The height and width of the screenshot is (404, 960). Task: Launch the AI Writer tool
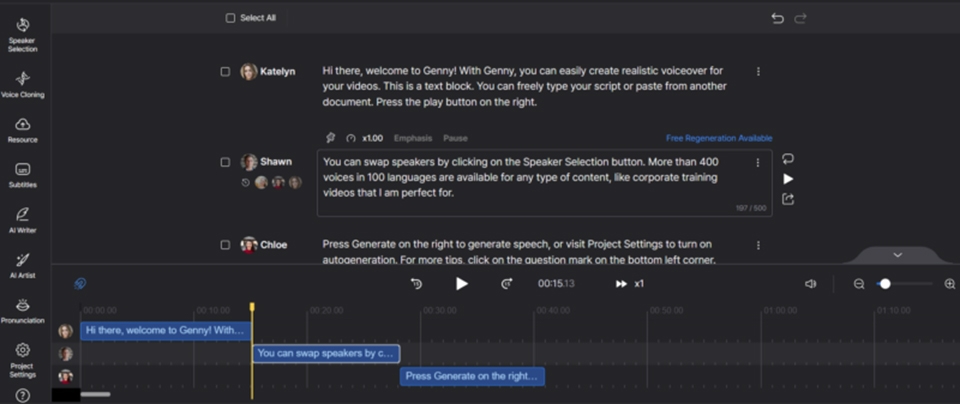[22, 219]
